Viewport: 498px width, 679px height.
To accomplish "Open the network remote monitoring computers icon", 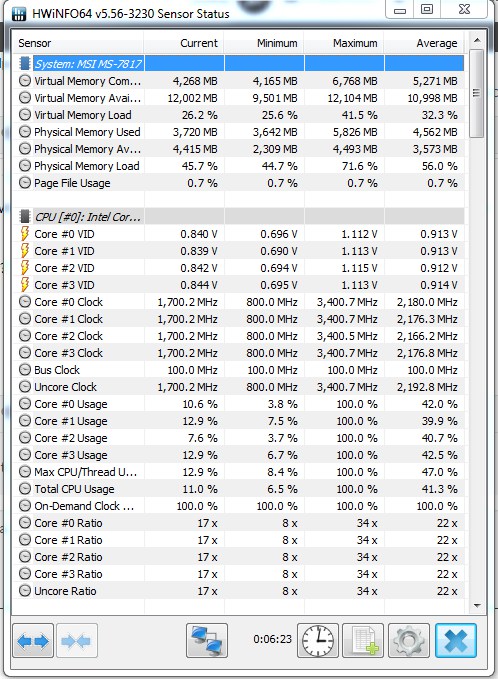I will [207, 640].
